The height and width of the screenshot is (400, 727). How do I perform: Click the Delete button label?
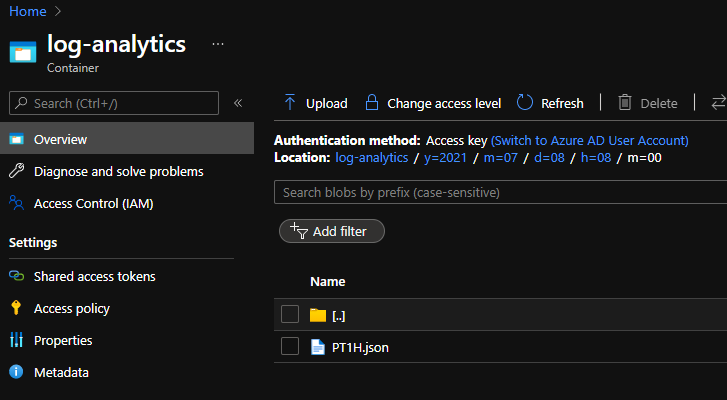click(659, 103)
